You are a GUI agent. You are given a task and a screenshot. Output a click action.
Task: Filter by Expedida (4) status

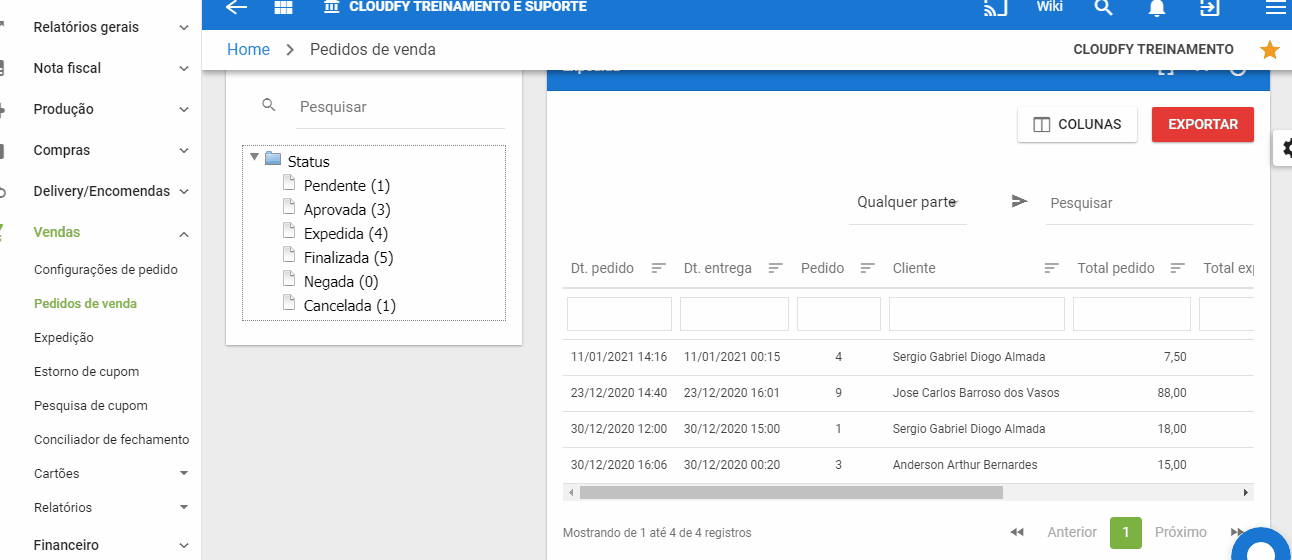click(x=346, y=233)
